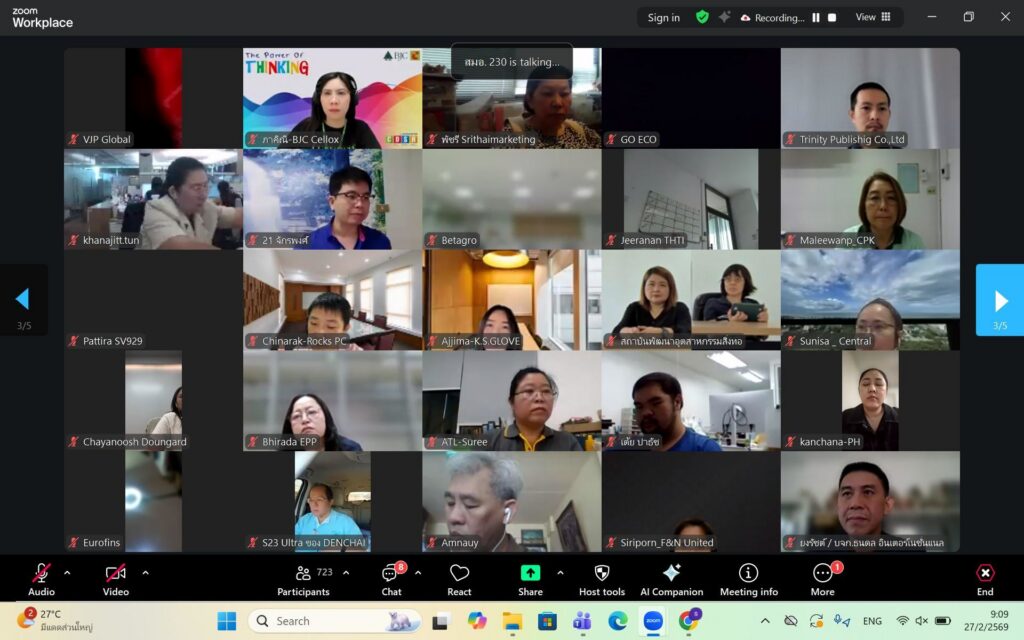Viewport: 1024px width, 640px height.
Task: Show Meeting info
Action: tap(748, 580)
